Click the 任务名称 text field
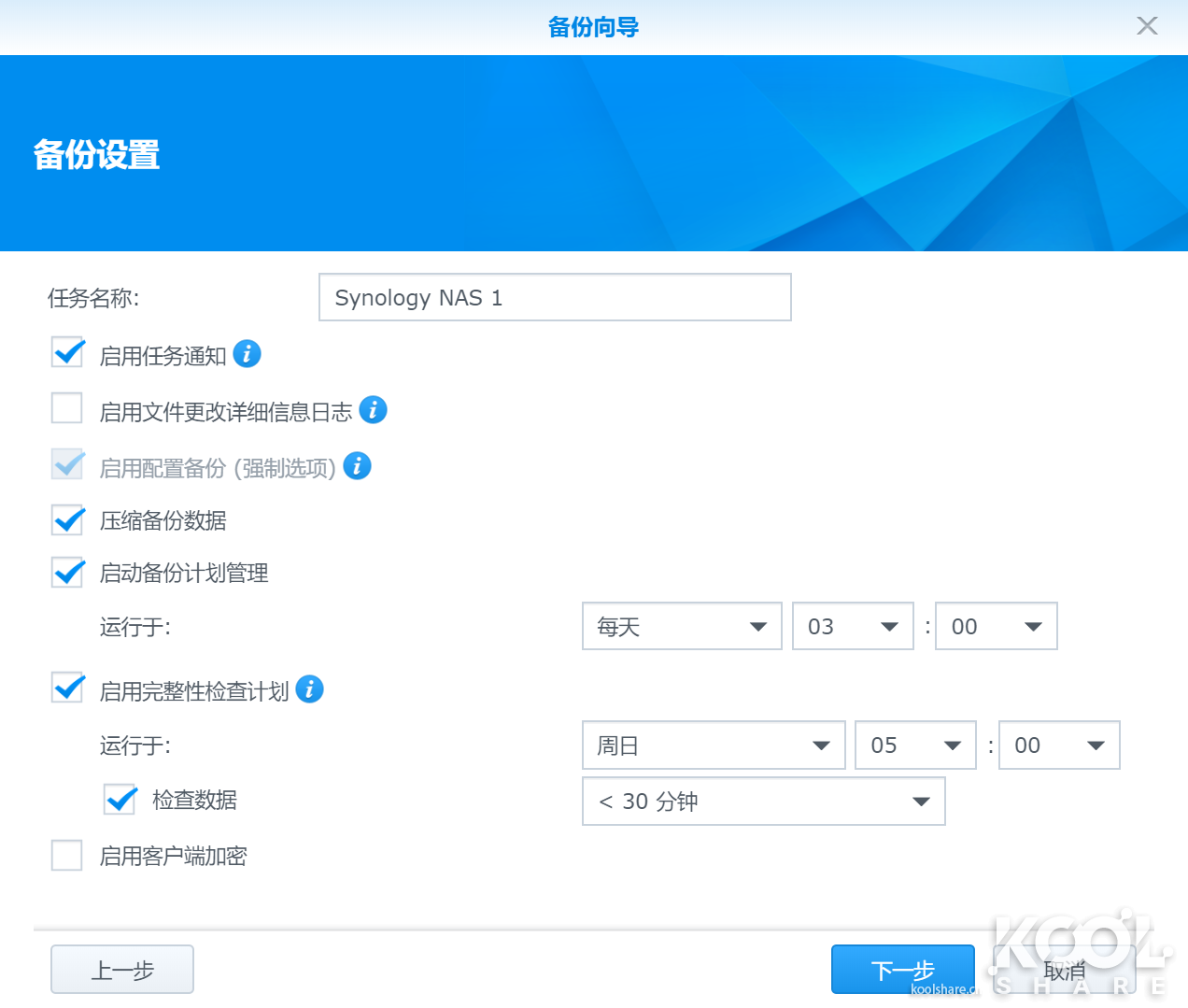The height and width of the screenshot is (1008, 1188). [555, 298]
